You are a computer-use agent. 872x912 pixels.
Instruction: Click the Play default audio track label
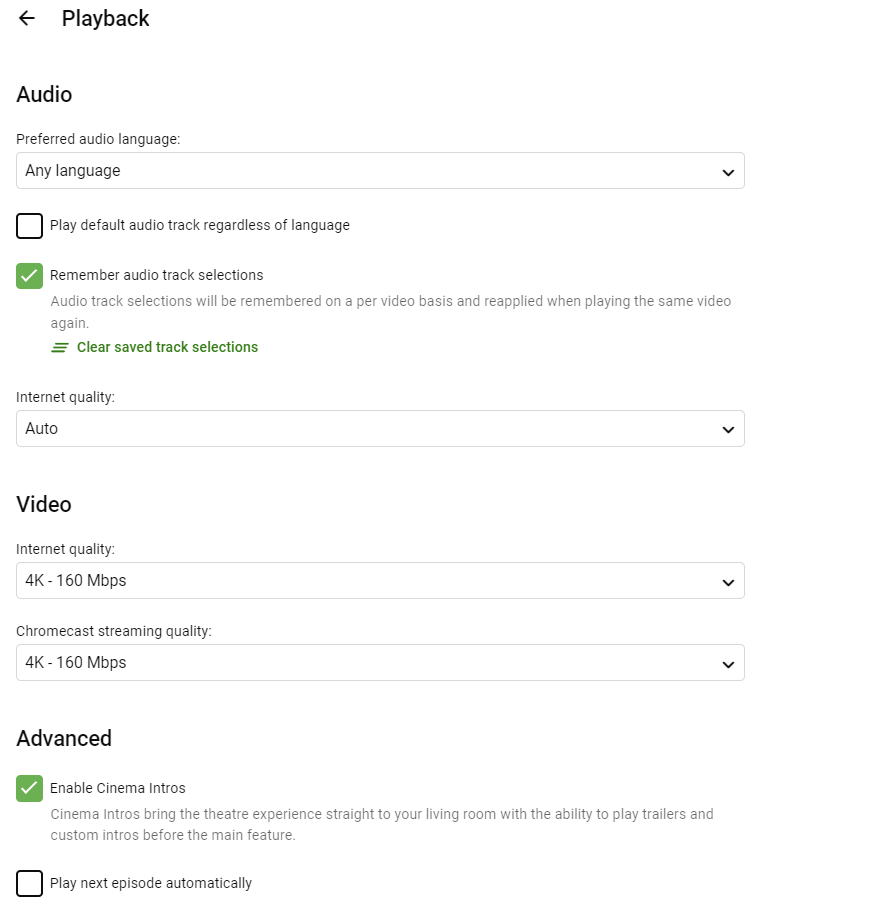tap(200, 226)
